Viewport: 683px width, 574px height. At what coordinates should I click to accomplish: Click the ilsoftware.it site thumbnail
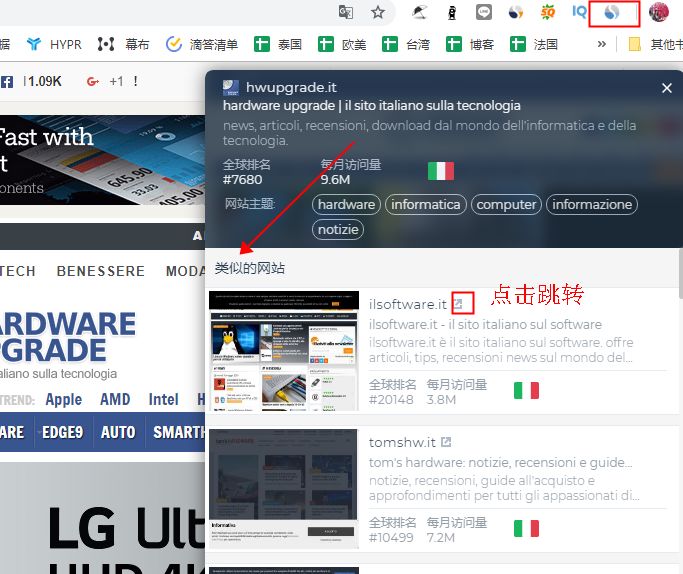click(x=284, y=351)
